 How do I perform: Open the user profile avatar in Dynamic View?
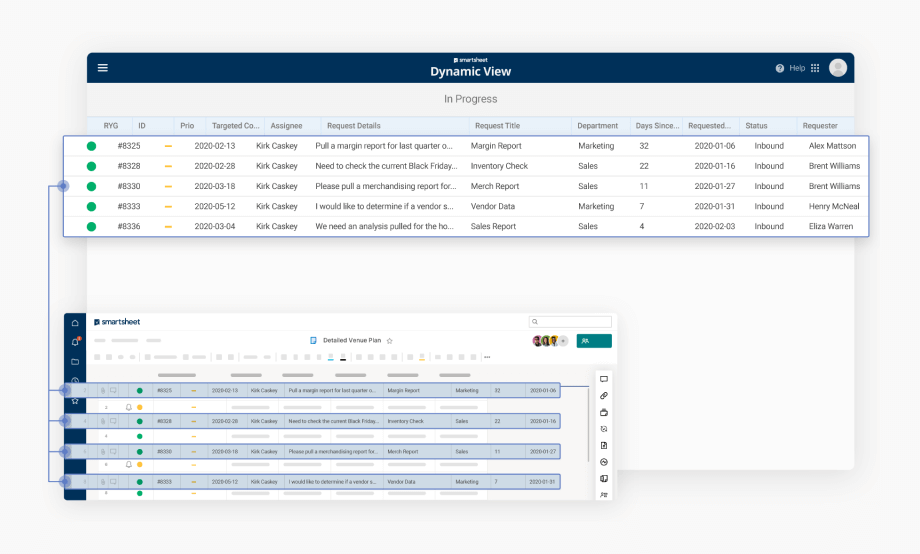pos(838,68)
